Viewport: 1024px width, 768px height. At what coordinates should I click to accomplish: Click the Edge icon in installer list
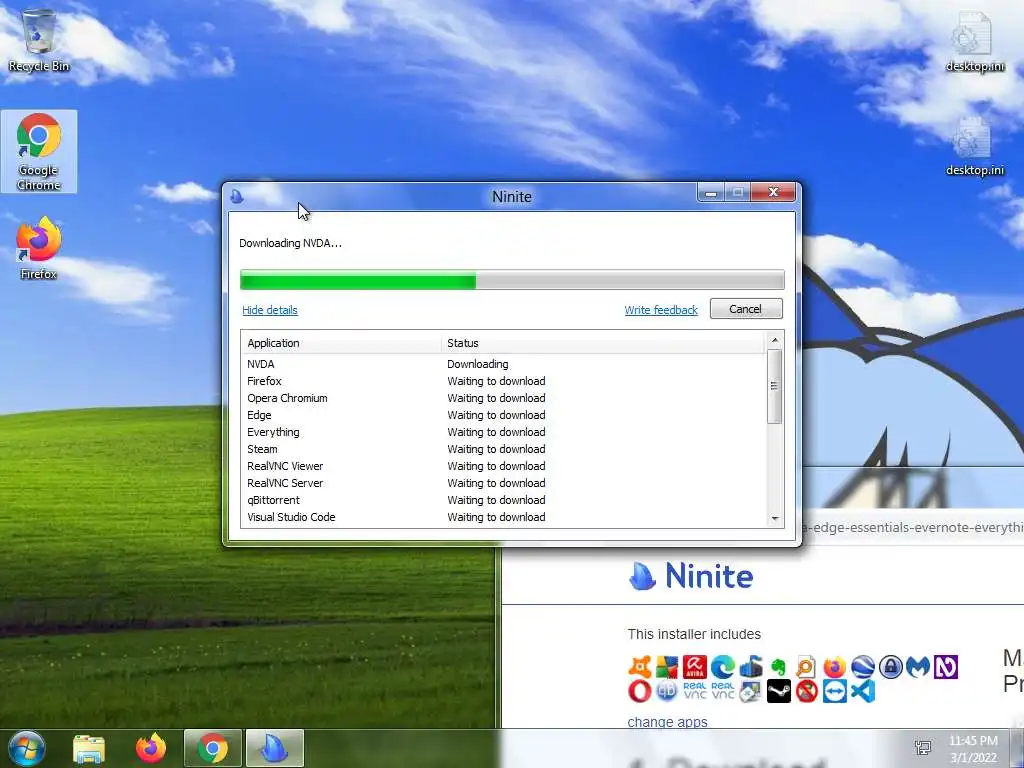coord(722,667)
